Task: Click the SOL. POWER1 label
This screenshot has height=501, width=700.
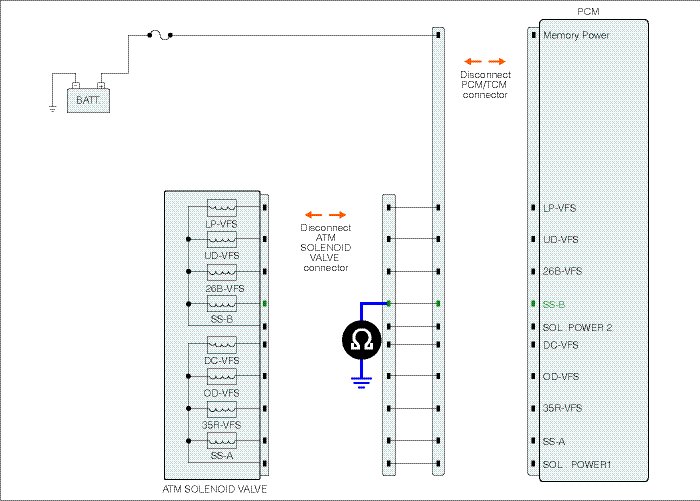Action: tap(577, 465)
